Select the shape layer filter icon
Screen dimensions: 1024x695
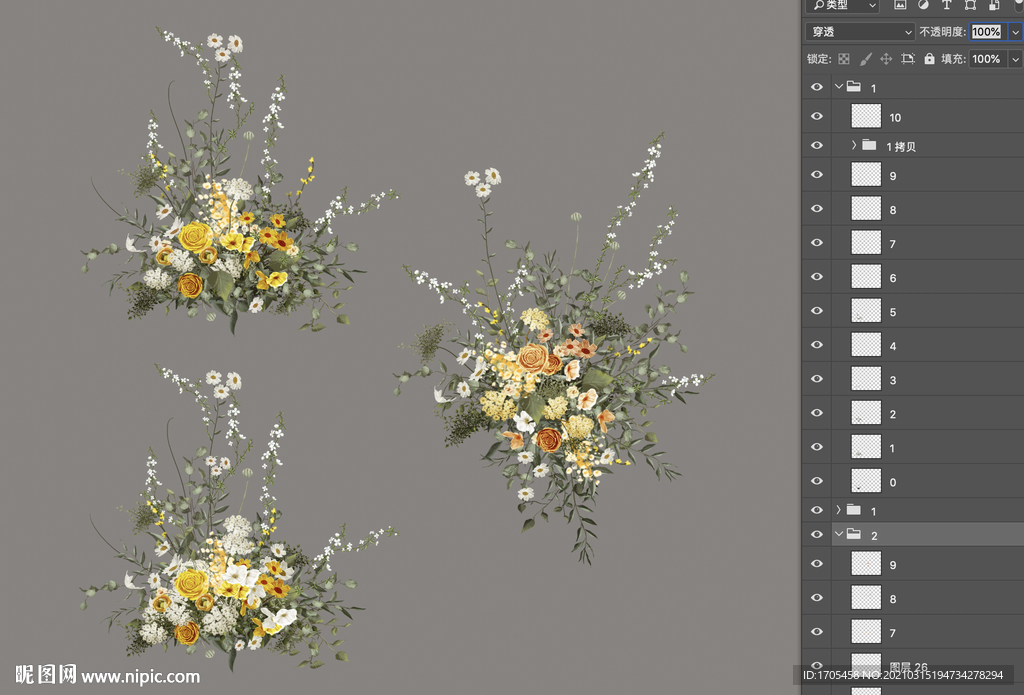tap(969, 5)
